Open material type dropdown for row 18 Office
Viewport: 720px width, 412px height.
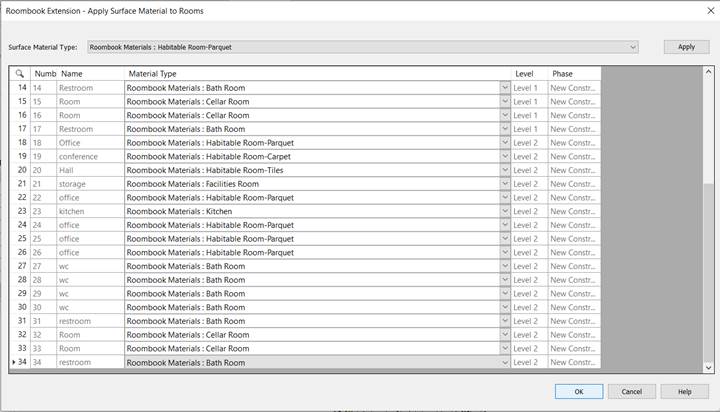(505, 143)
